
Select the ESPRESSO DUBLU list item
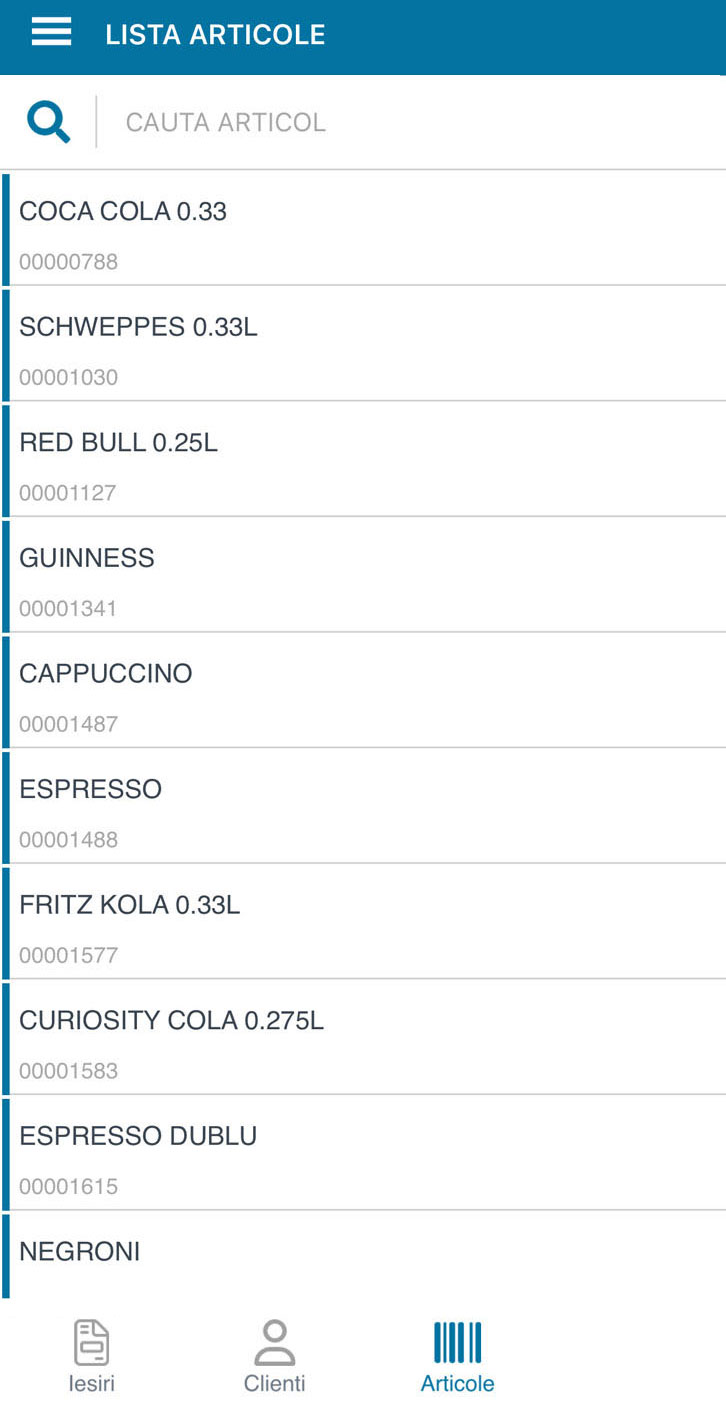tap(363, 1152)
